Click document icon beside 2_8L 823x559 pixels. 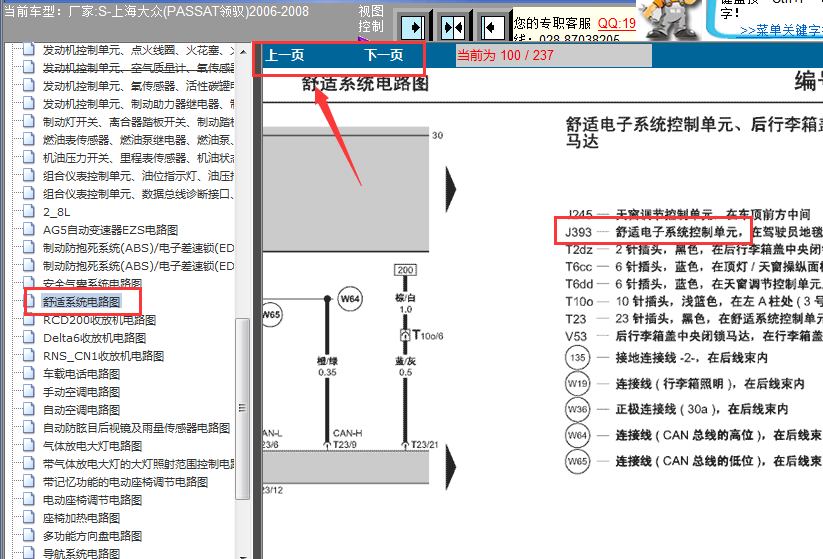point(29,212)
